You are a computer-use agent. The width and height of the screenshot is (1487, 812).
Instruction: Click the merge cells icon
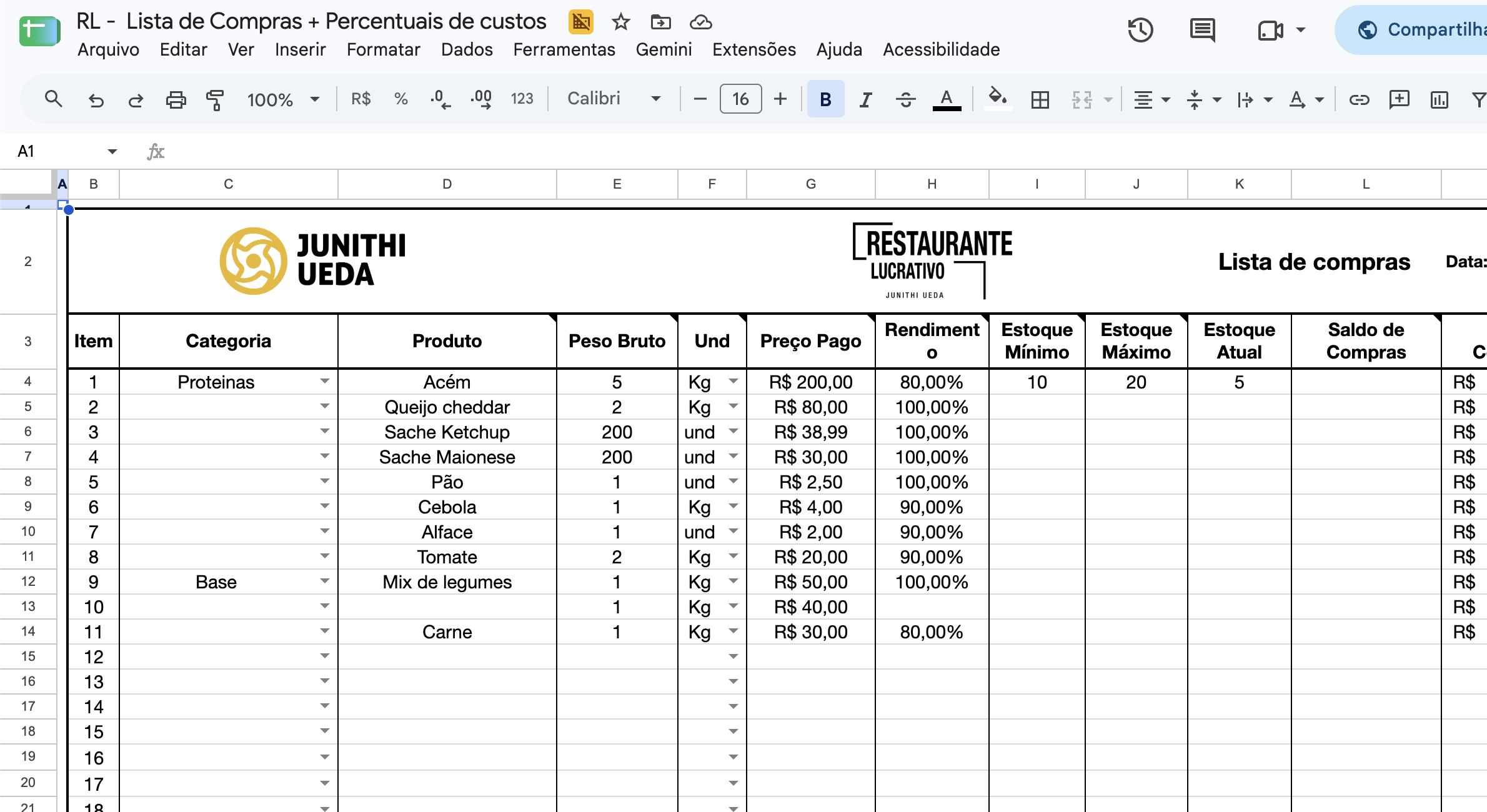(1082, 99)
